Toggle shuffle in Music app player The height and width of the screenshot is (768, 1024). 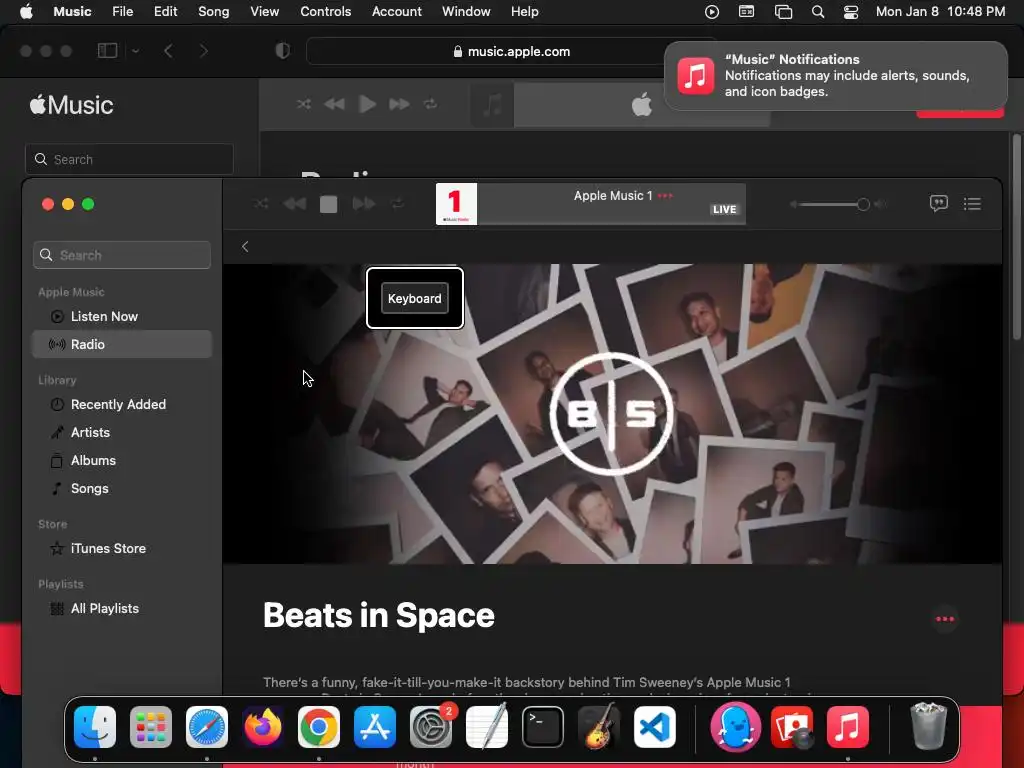[x=261, y=204]
